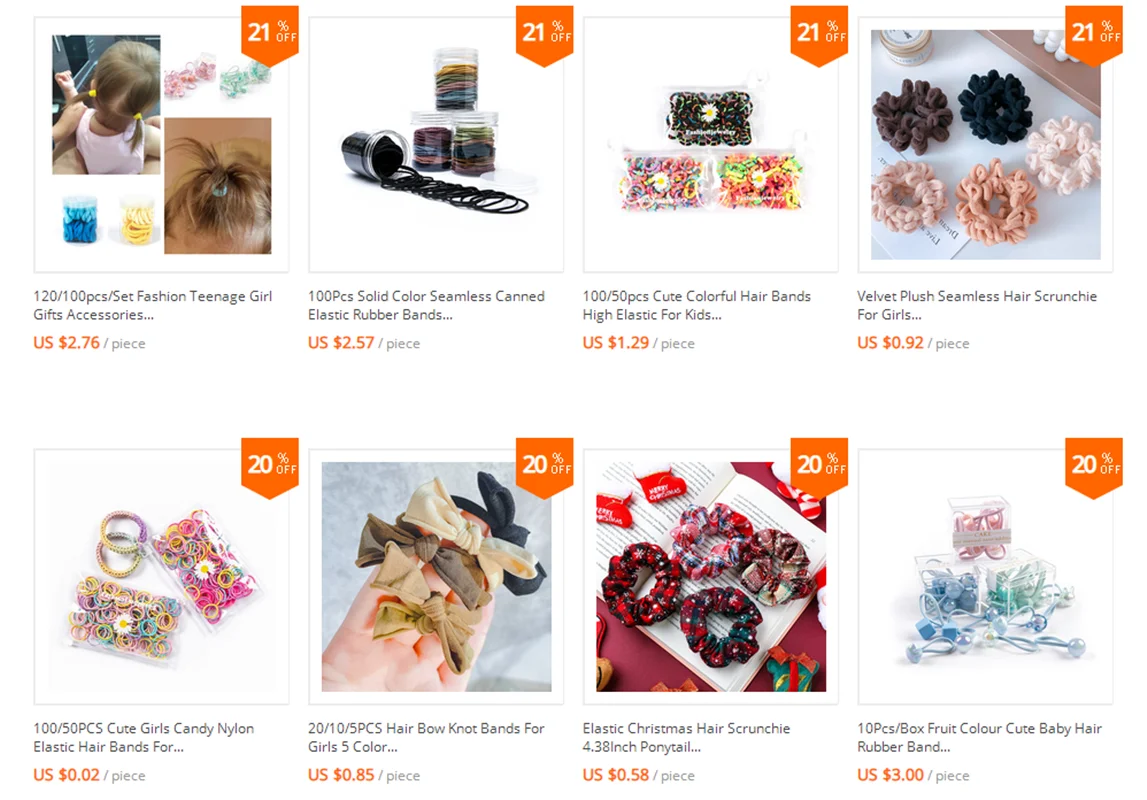This screenshot has height=800, width=1147.
Task: Click the Velvet Plush Seamless Hair Scrunchie title
Action: coord(977,306)
